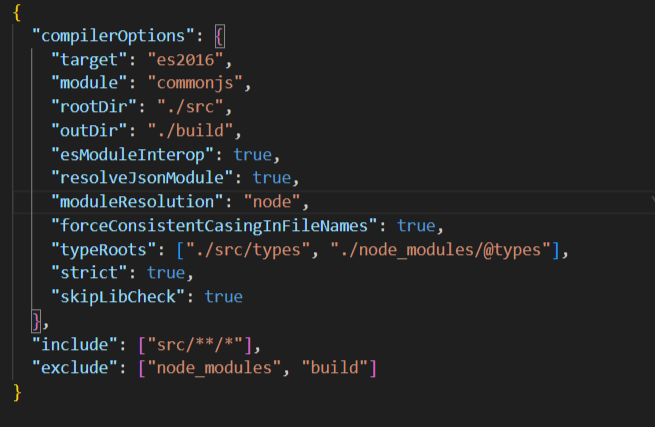655x427 pixels.
Task: Click the true value of skipLibCheck
Action: pyautogui.click(x=223, y=297)
